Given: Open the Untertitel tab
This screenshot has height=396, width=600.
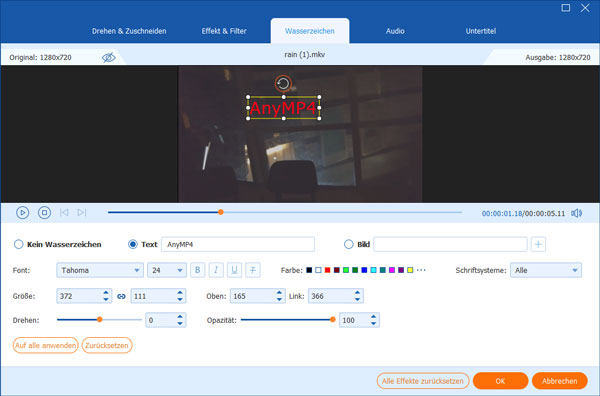Looking at the screenshot, I should [x=481, y=31].
